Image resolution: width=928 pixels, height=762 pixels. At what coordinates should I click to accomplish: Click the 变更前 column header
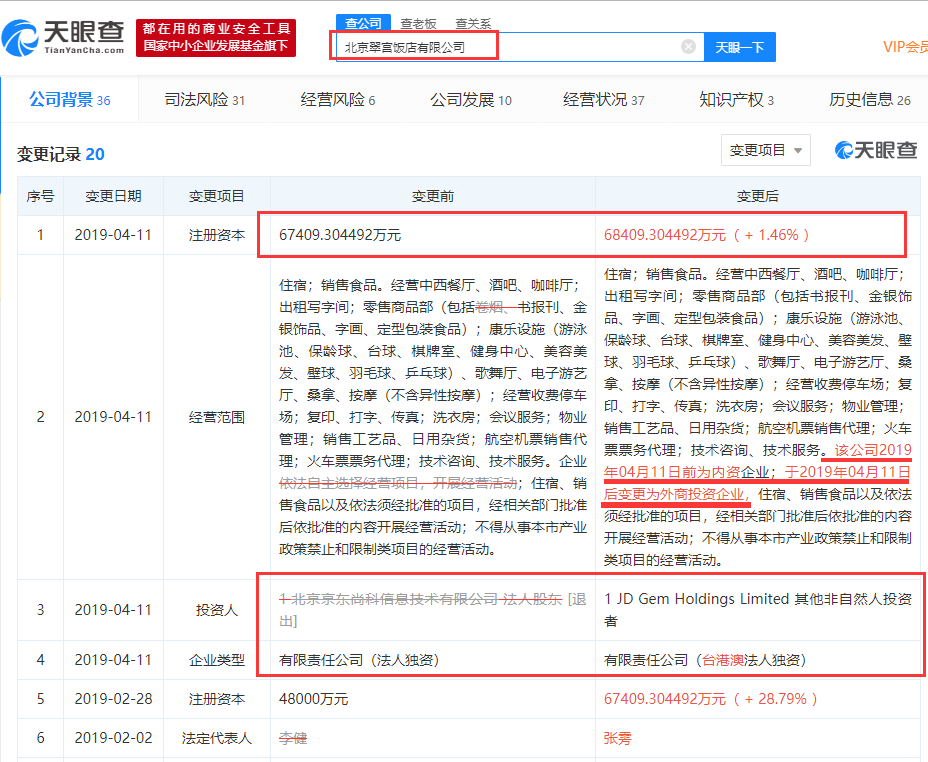pyautogui.click(x=433, y=196)
